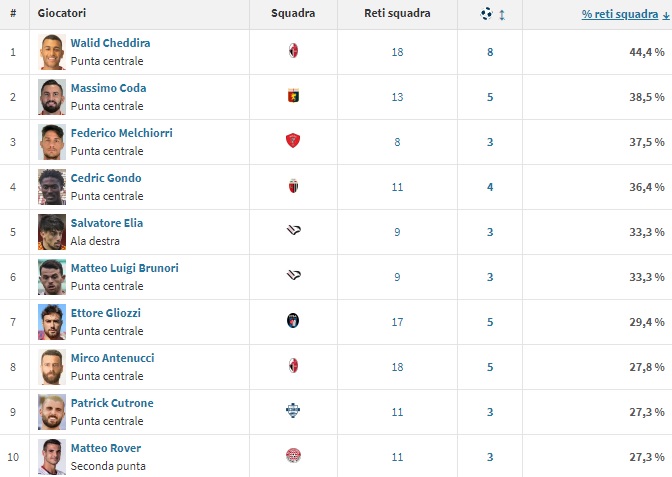Open Federico Melchiorri's player profile

tap(119, 133)
